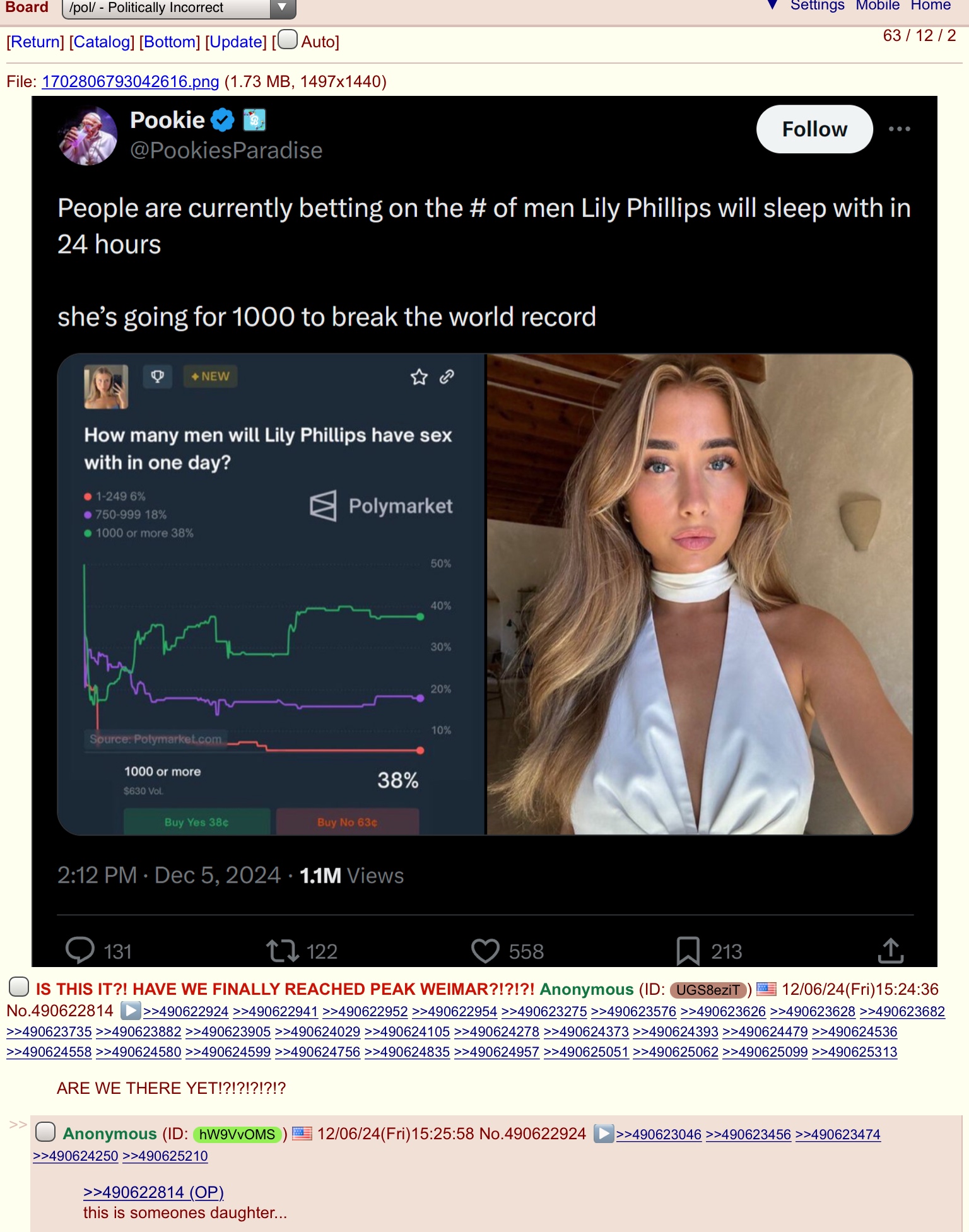Enable the Auto update checkbox
969x1232 pixels.
pyautogui.click(x=288, y=40)
